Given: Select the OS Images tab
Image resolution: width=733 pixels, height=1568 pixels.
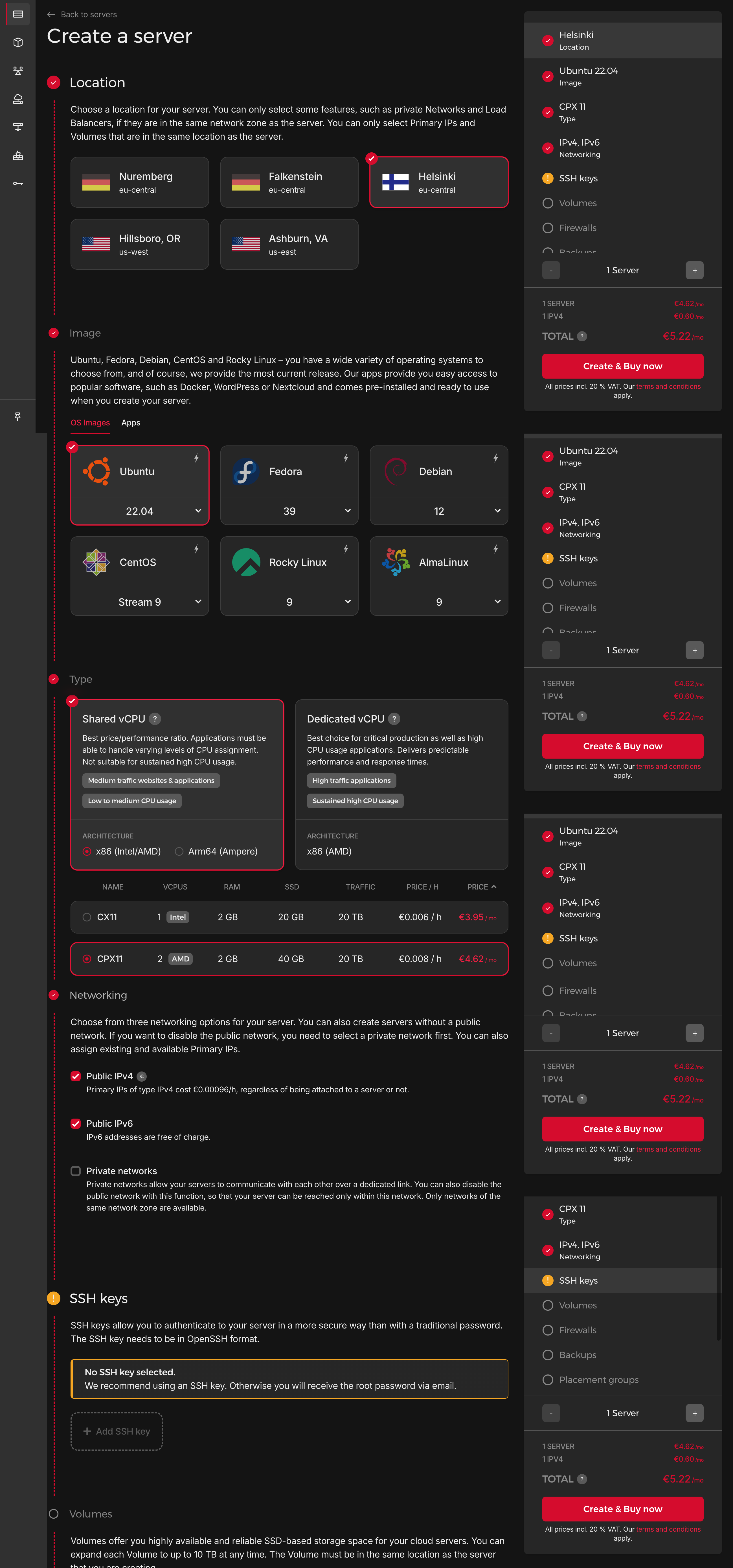Looking at the screenshot, I should [x=90, y=422].
